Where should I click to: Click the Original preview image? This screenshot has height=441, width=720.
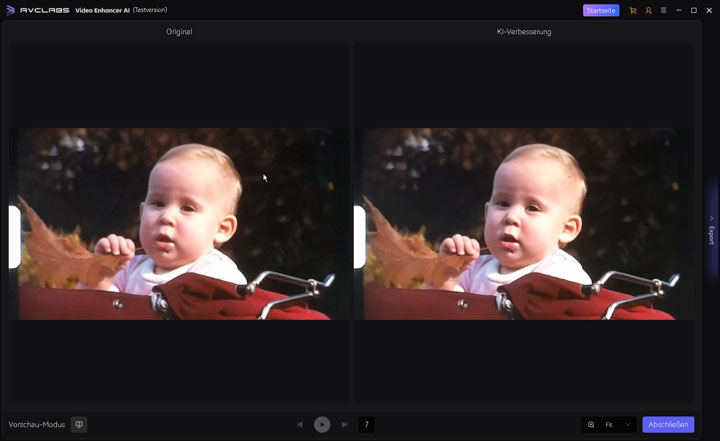click(x=179, y=224)
